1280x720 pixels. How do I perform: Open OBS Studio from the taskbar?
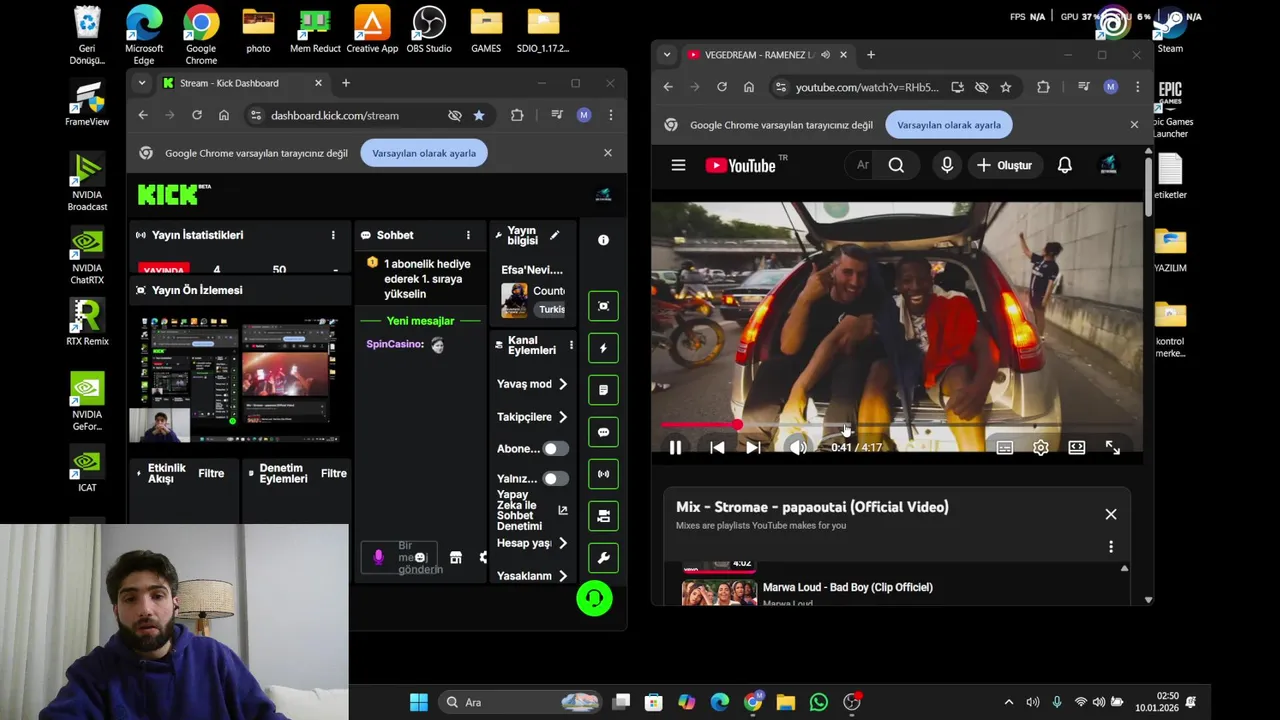[852, 702]
